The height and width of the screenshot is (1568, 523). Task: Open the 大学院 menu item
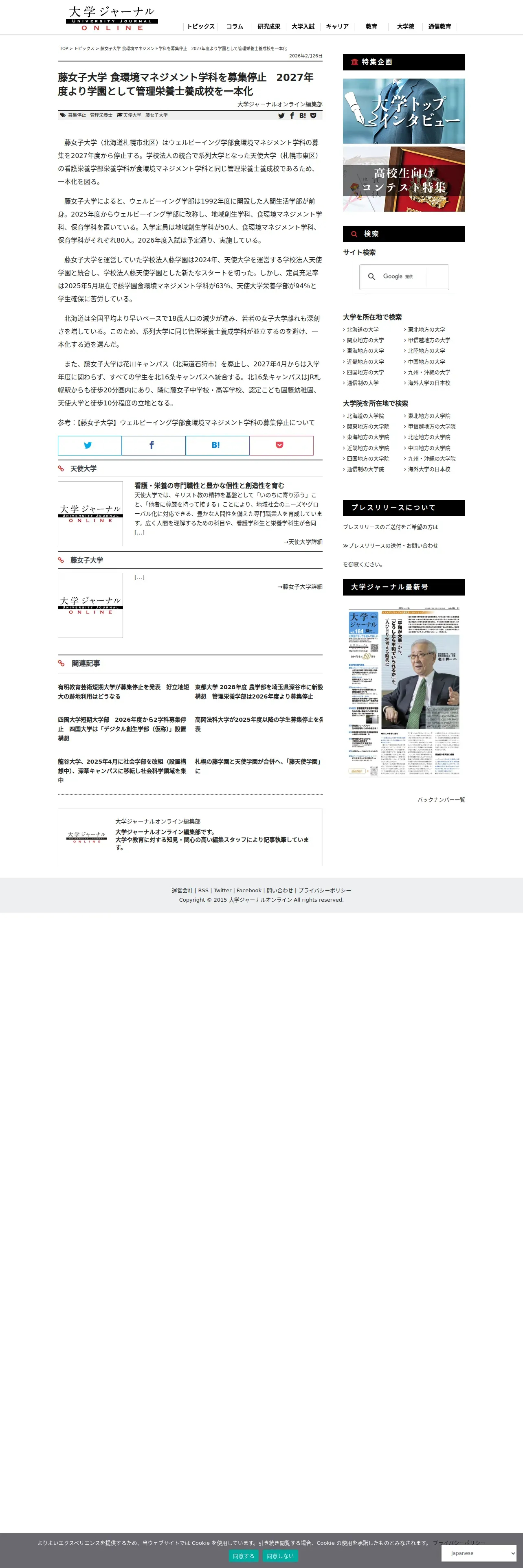(405, 26)
